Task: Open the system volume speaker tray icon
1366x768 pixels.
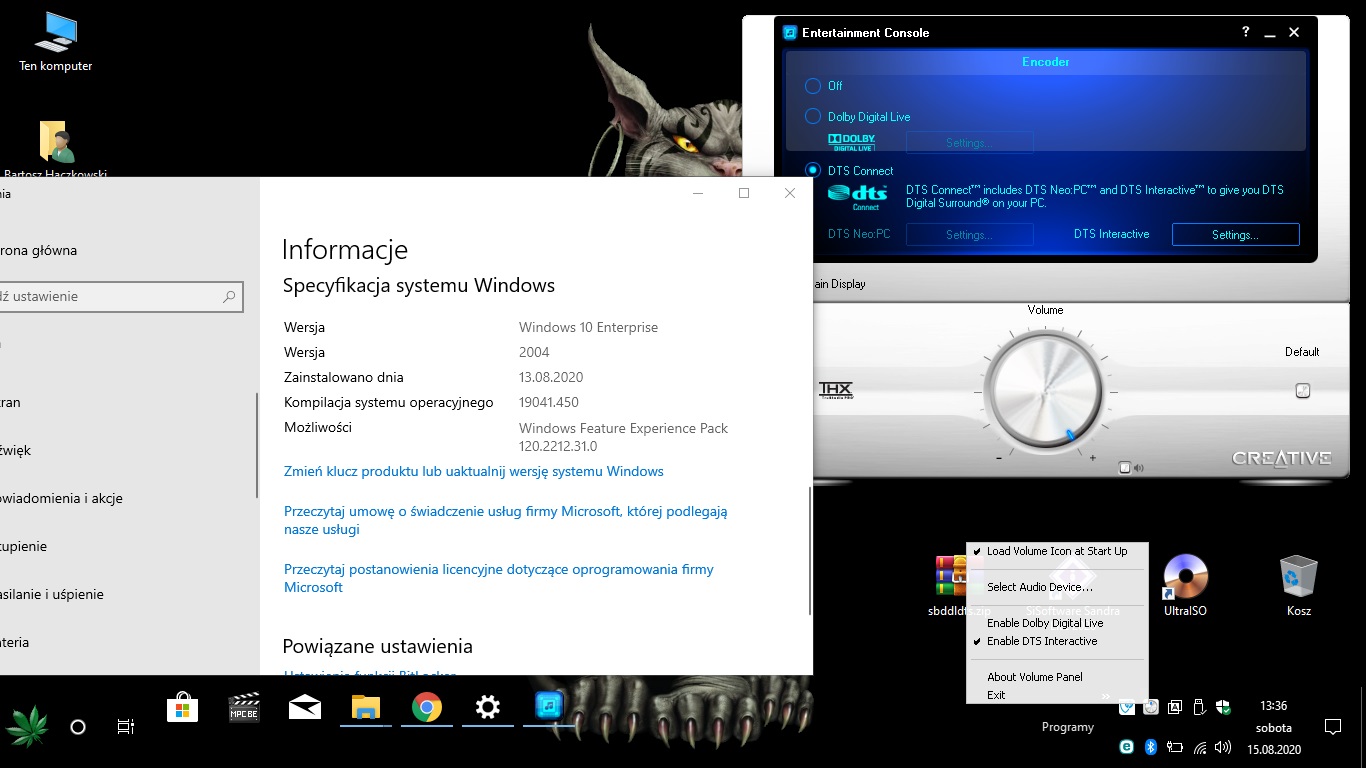Action: [x=1223, y=746]
